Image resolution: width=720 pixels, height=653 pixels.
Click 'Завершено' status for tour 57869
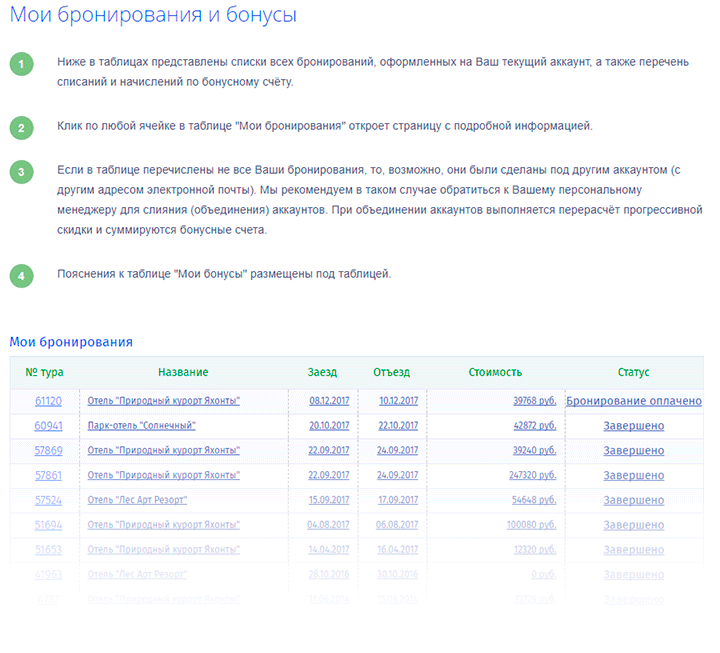634,450
